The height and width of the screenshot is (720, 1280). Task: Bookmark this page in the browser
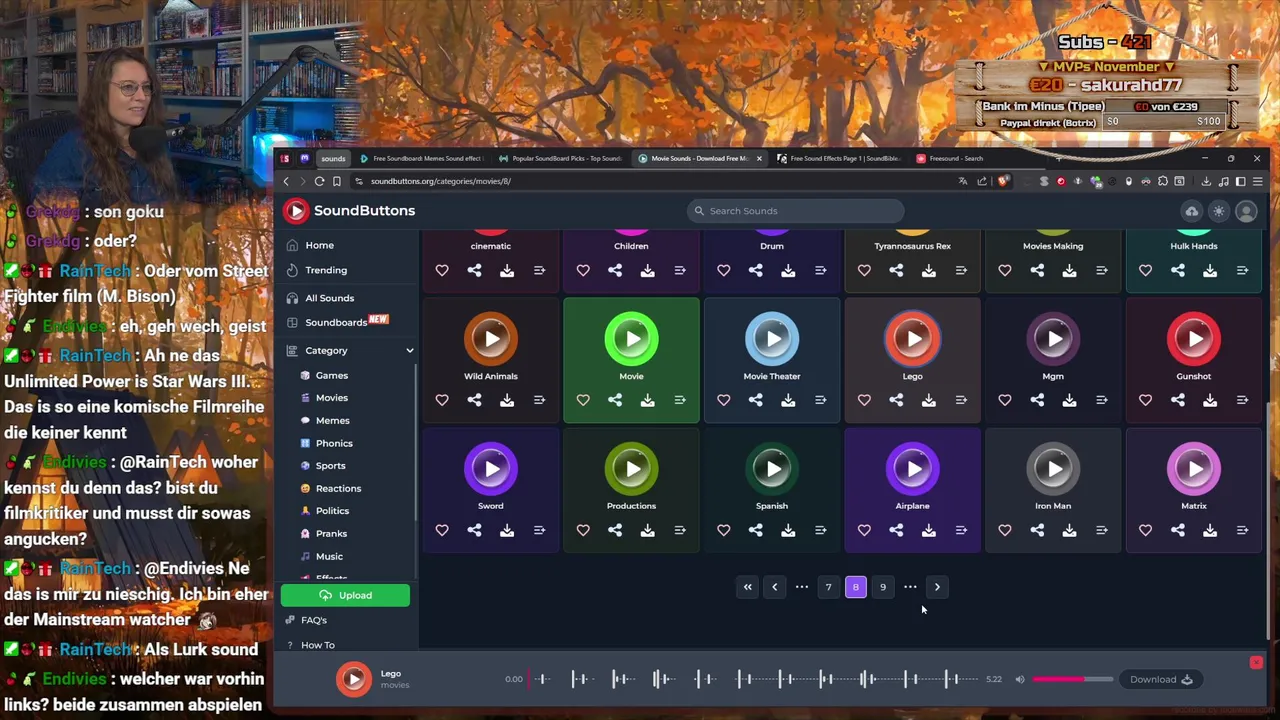337,181
